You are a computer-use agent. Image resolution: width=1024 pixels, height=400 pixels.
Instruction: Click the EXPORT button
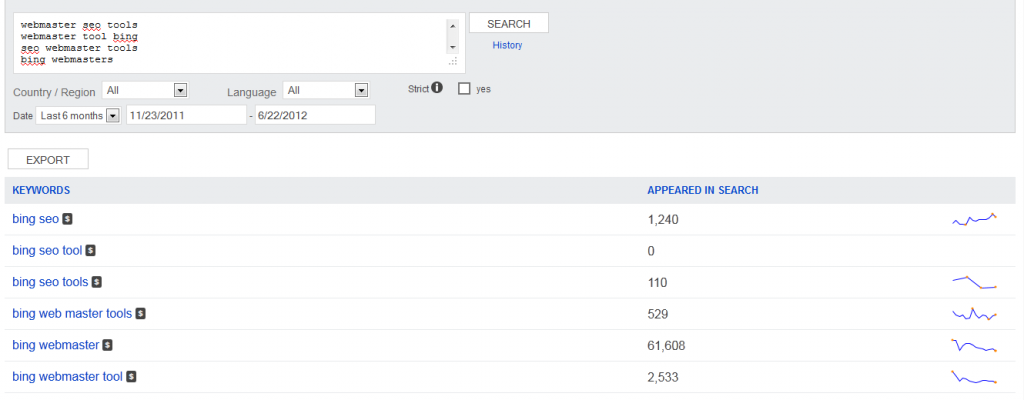coord(48,159)
